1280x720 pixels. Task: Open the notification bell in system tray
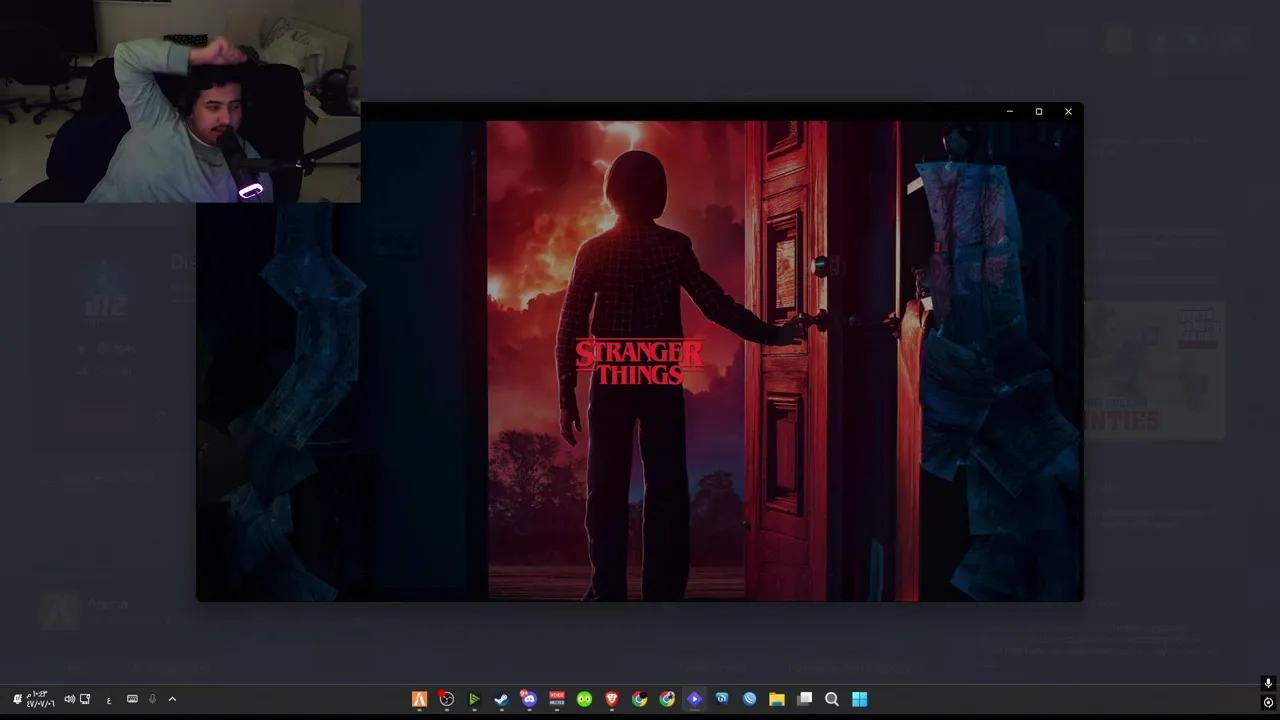[17, 699]
